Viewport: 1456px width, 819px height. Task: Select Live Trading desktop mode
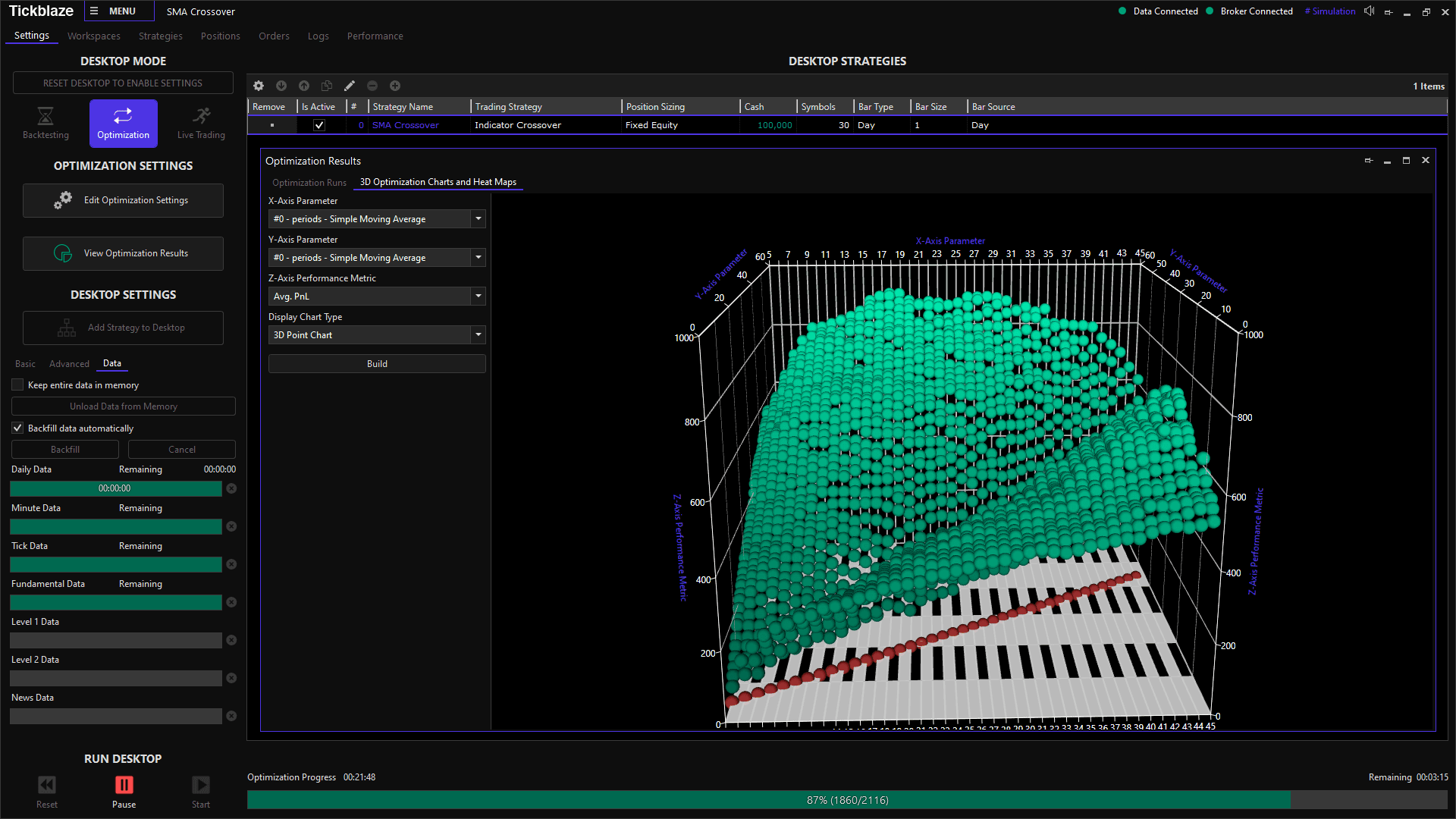pos(201,123)
